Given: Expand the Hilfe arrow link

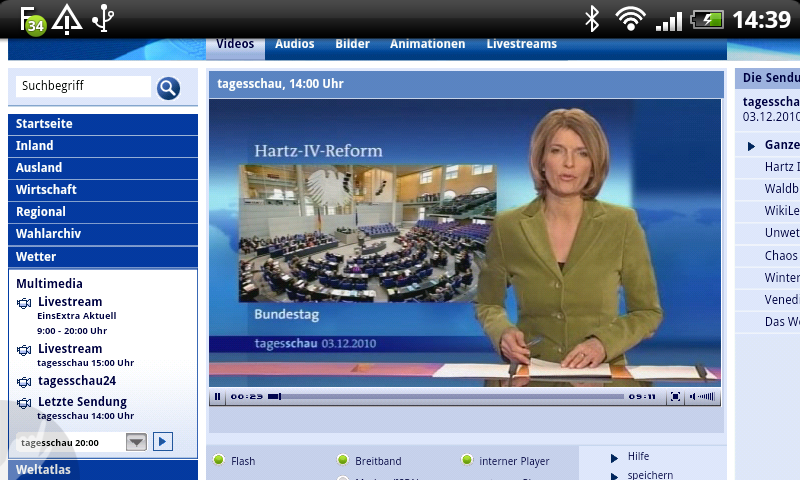Looking at the screenshot, I should pos(614,458).
